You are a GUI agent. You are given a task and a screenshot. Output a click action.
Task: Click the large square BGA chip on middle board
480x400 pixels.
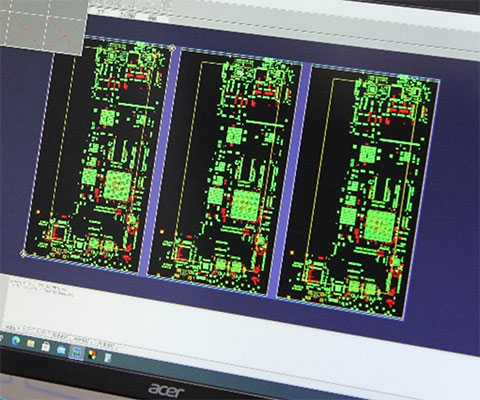click(246, 205)
